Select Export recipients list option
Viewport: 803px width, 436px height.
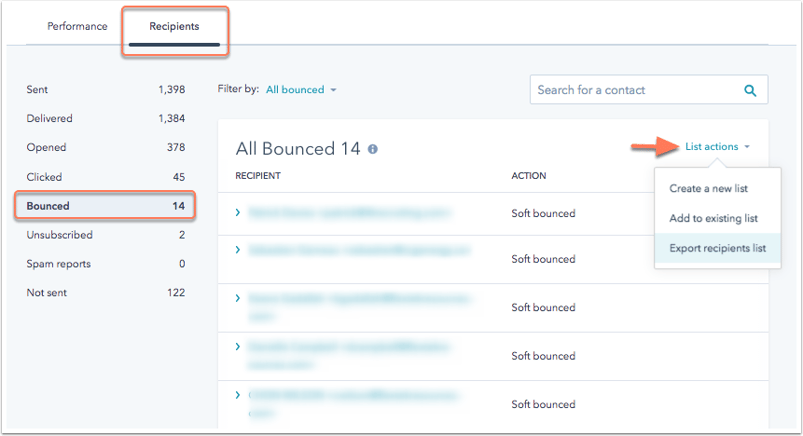pos(717,248)
